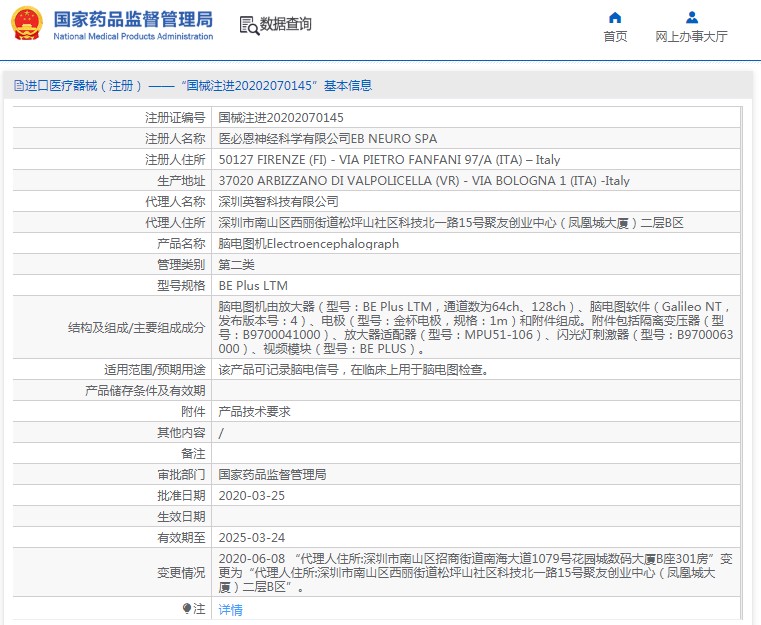Screen dimensions: 761x625
Task: Click the 有效期至 row label
Action: coord(182,538)
